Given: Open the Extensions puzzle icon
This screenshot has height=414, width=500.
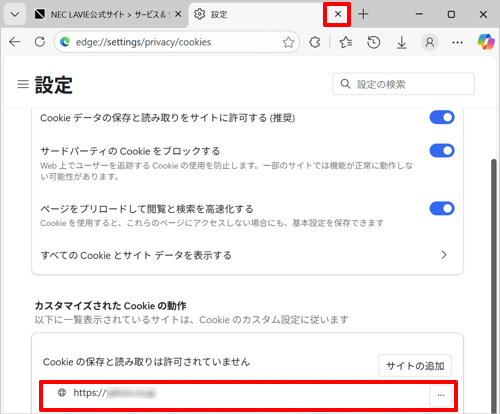Looking at the screenshot, I should point(315,42).
